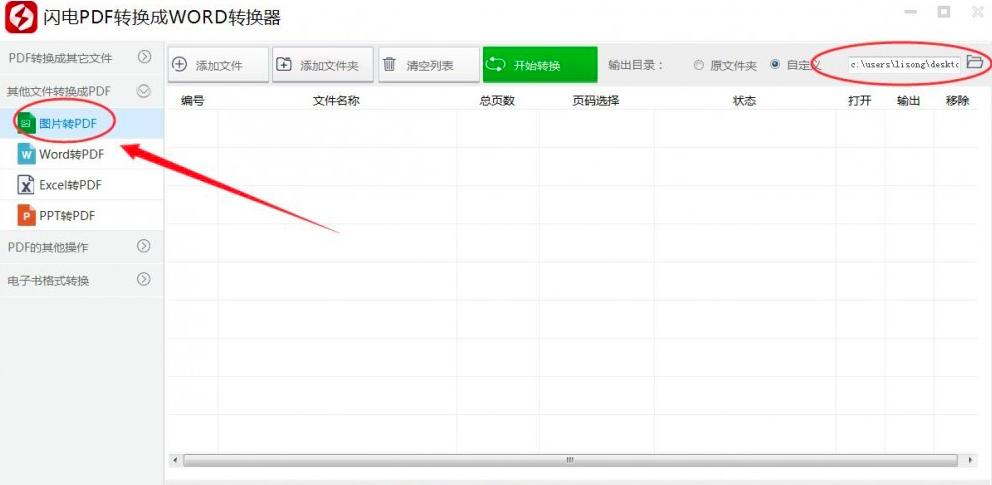
Task: Click the 页码选择 column header
Action: [596, 101]
